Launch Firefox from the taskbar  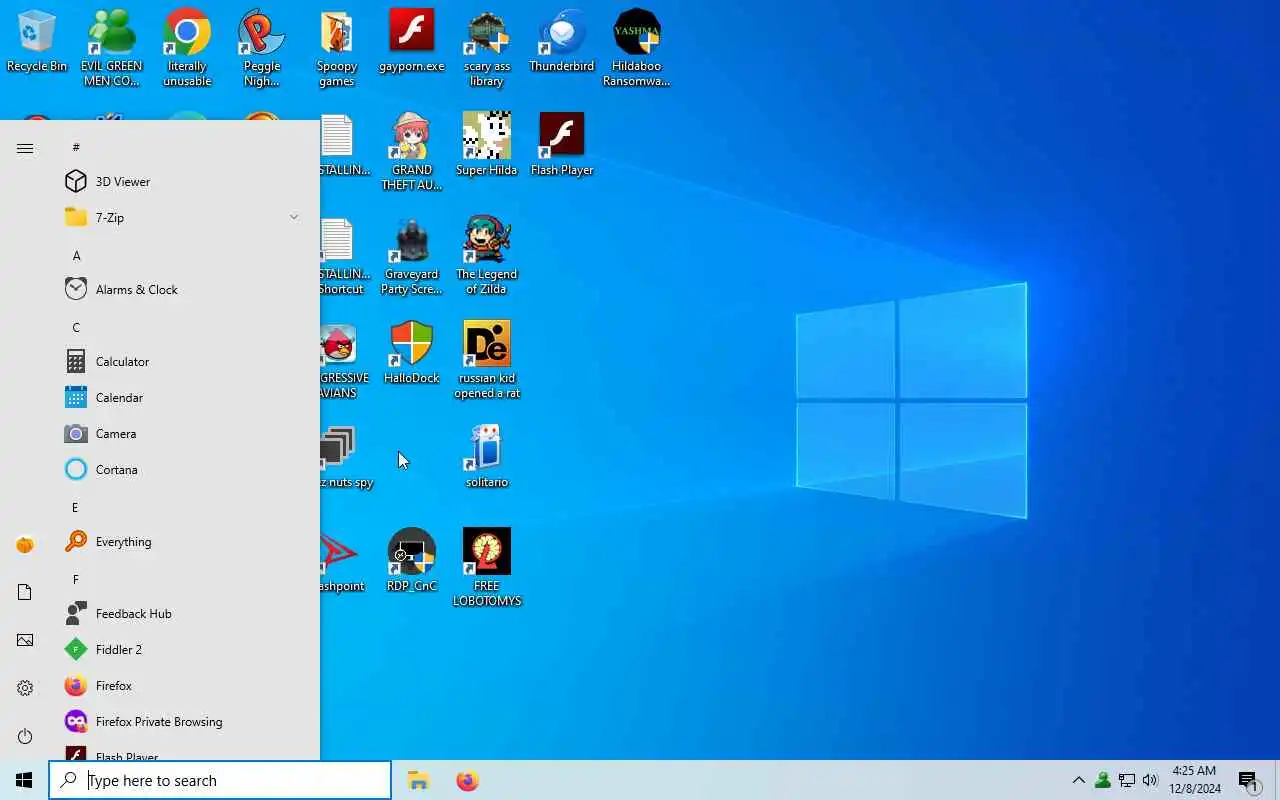click(467, 780)
